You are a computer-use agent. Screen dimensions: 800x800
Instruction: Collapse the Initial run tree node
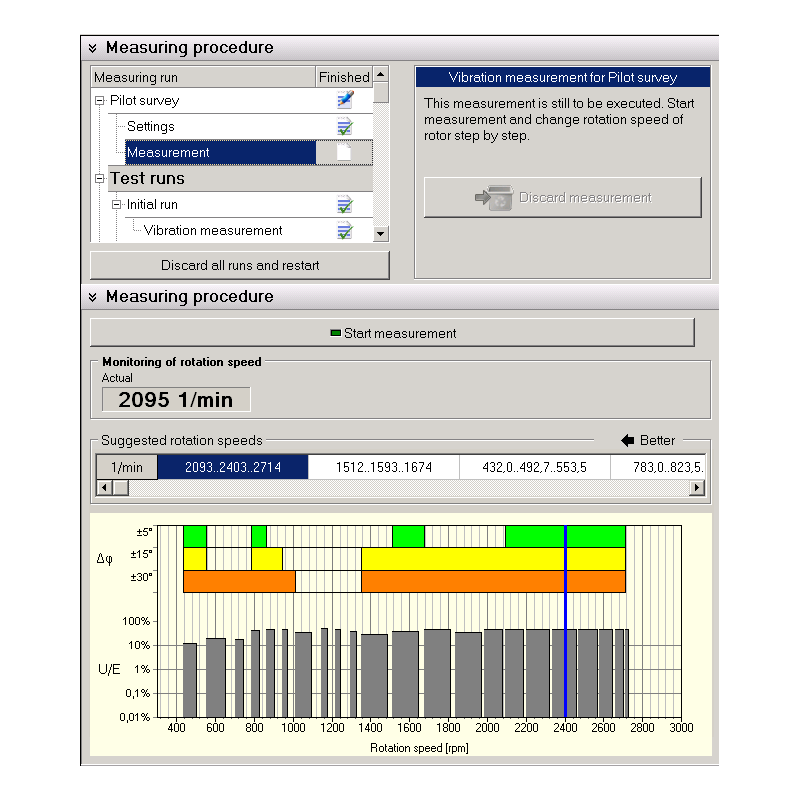point(117,205)
